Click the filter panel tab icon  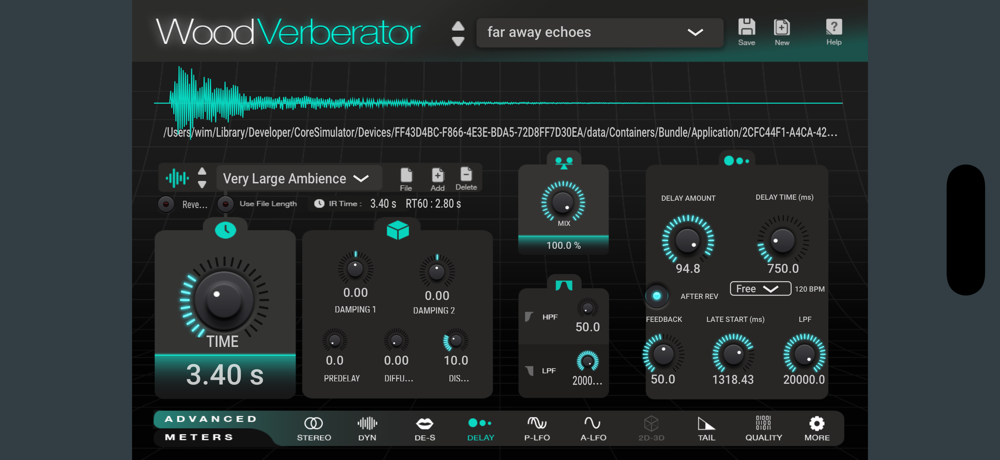(x=563, y=285)
